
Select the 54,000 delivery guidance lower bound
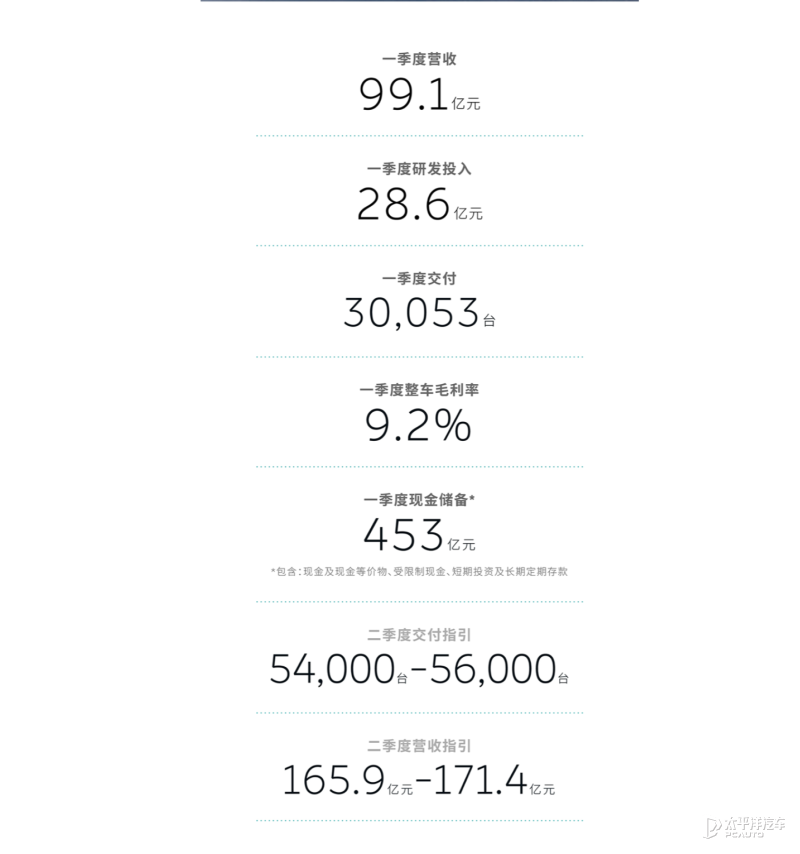[332, 670]
